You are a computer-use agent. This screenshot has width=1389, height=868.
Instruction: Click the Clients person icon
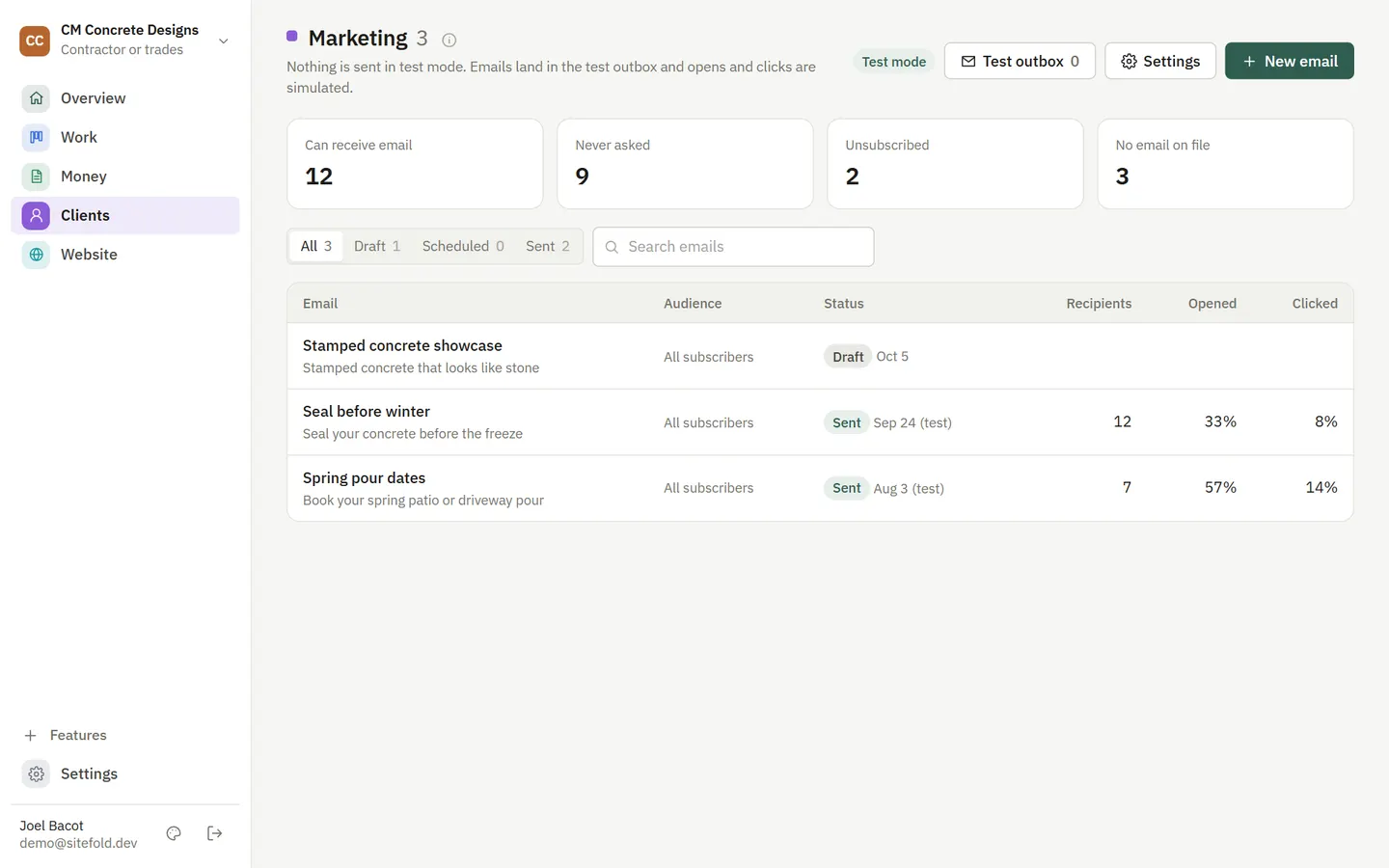pyautogui.click(x=36, y=215)
